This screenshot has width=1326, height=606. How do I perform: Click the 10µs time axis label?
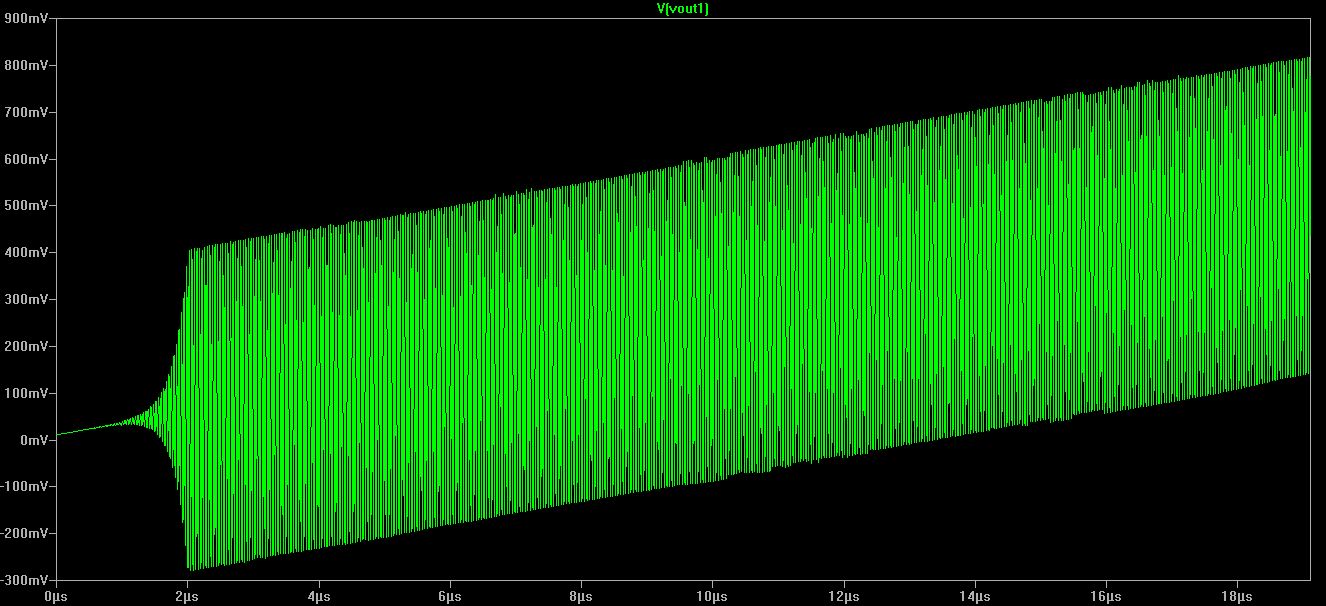[712, 596]
